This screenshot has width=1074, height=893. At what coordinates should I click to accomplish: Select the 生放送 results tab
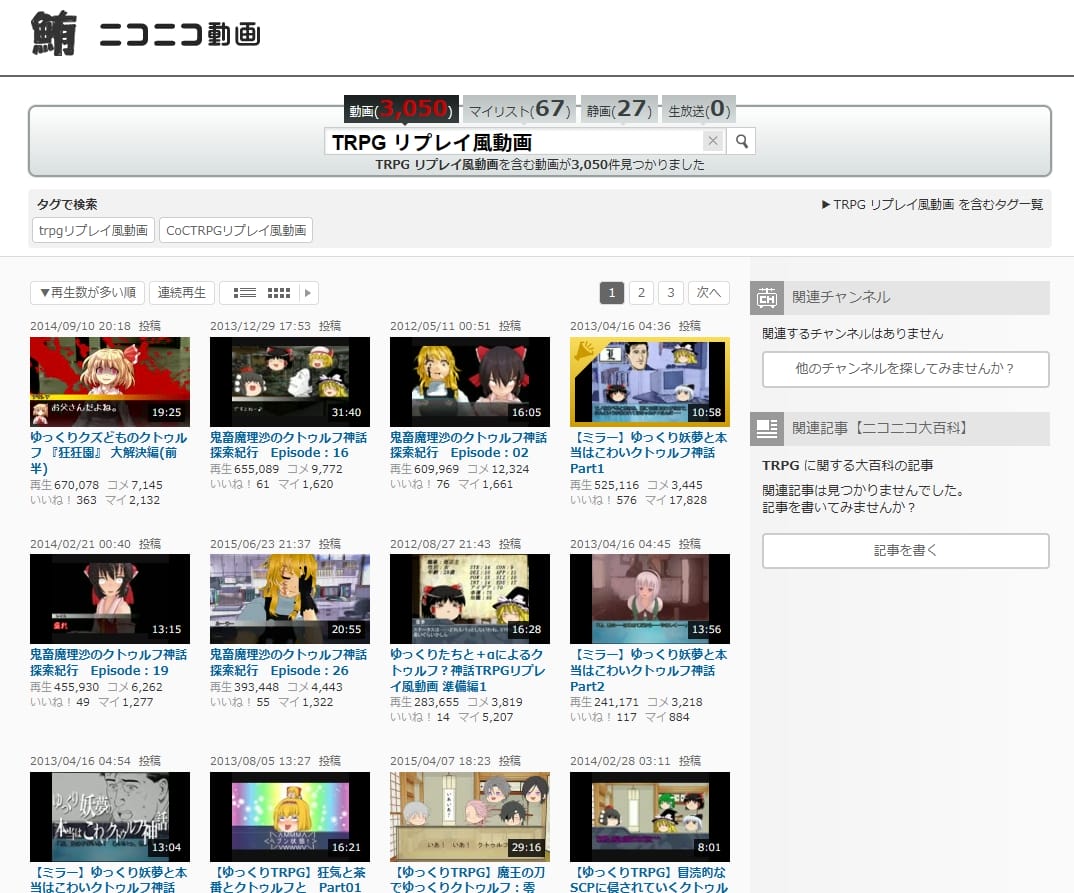(x=699, y=109)
